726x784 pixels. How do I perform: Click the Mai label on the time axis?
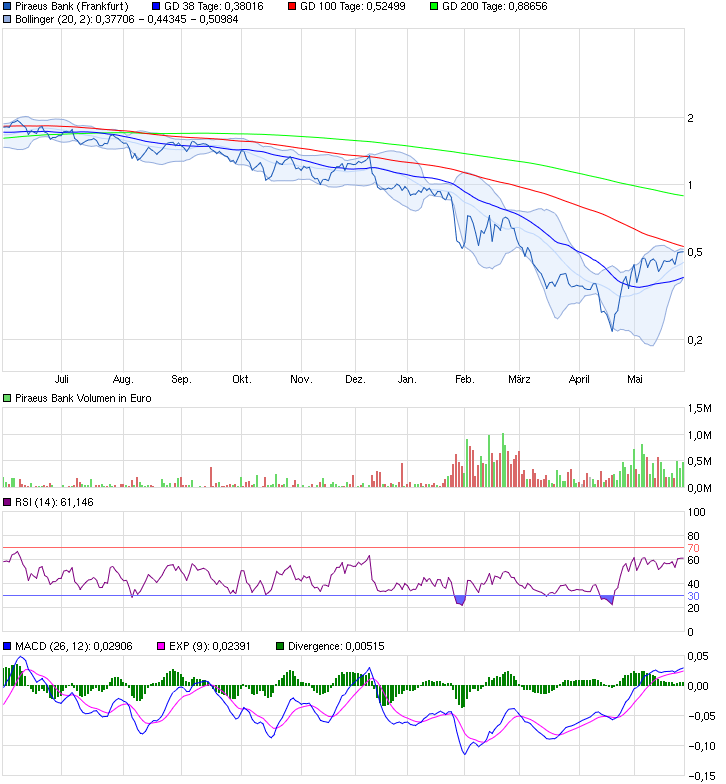point(634,380)
